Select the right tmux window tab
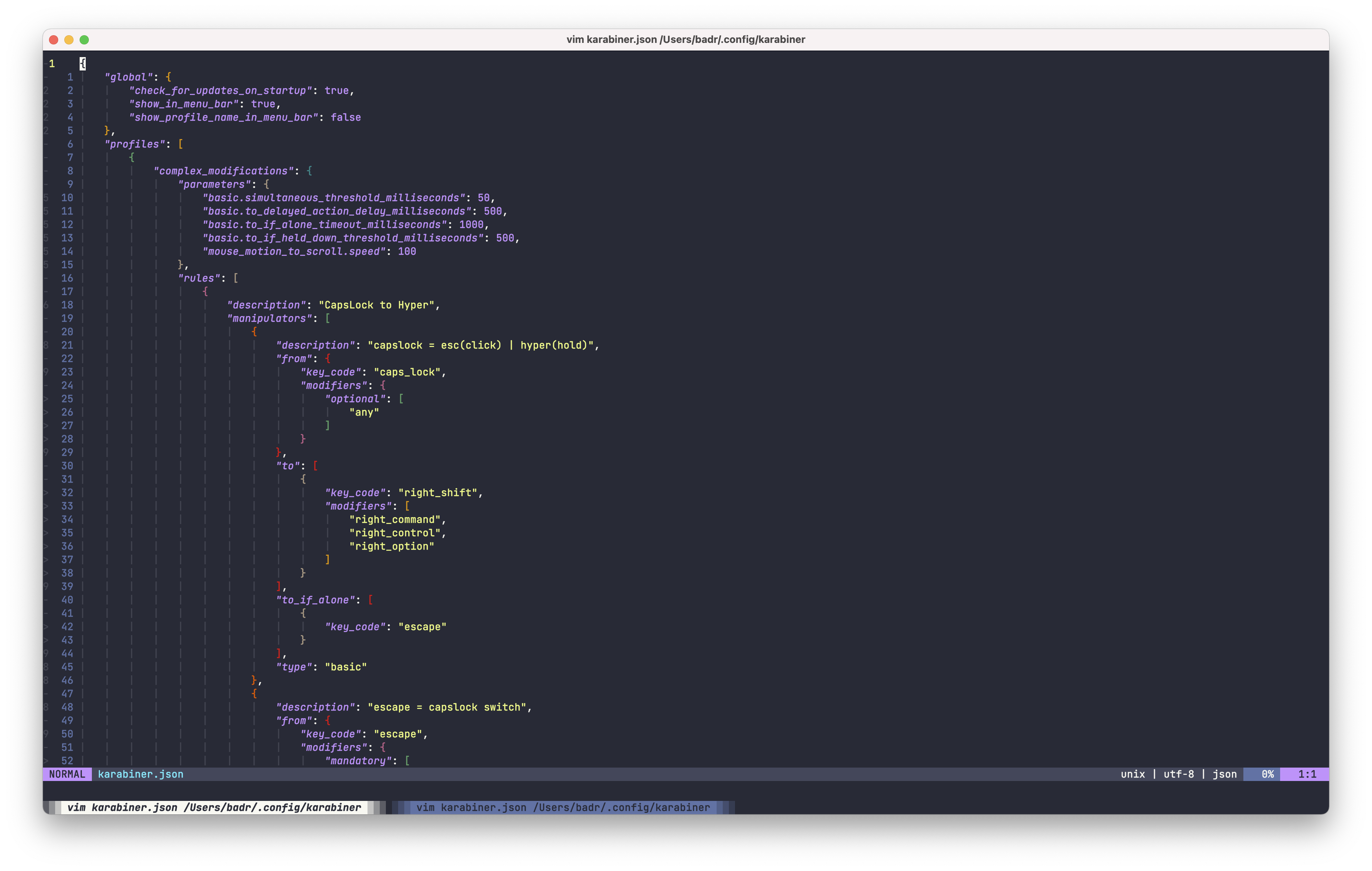The width and height of the screenshot is (1372, 871). pyautogui.click(x=562, y=808)
